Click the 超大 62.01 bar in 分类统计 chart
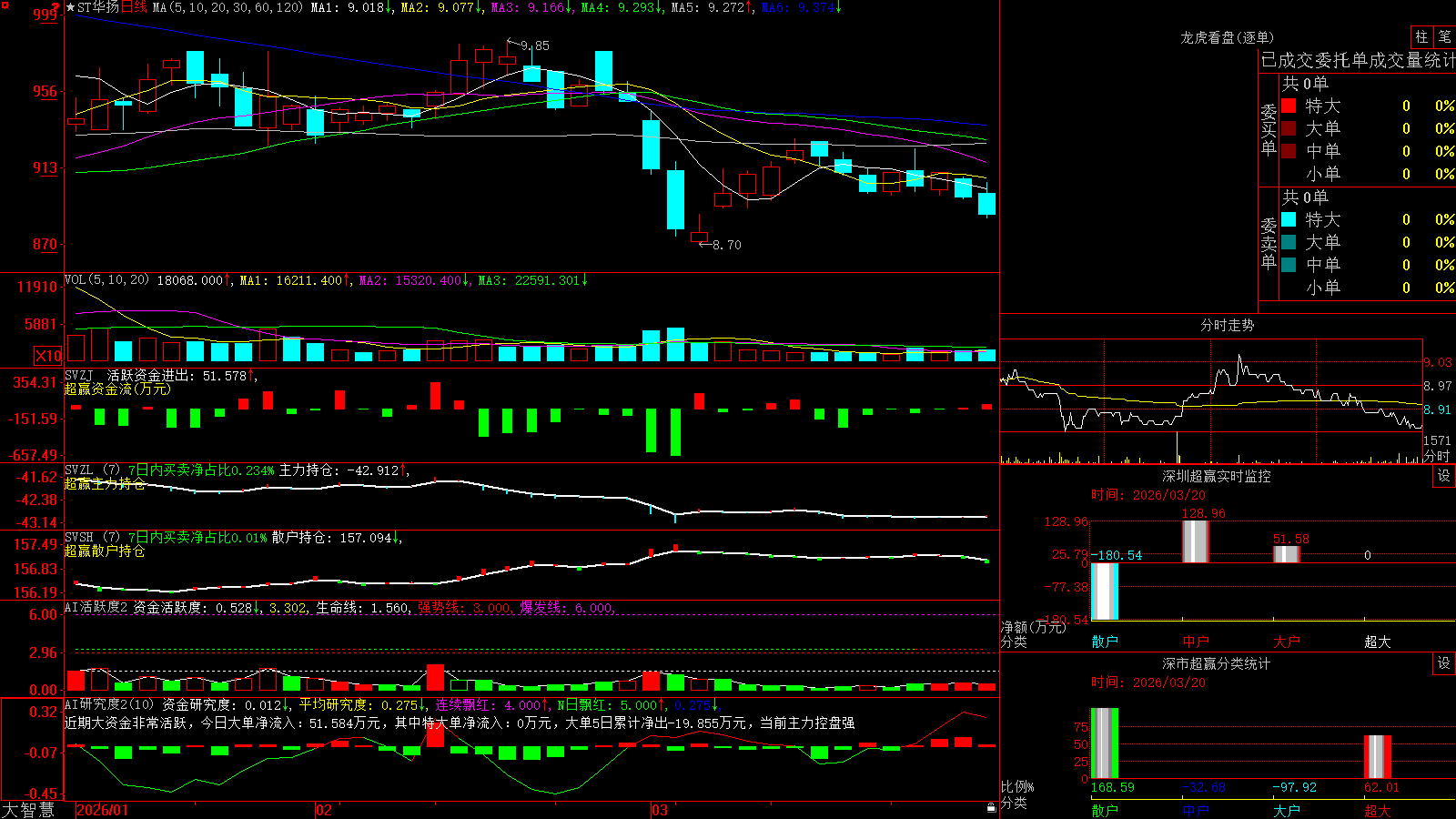 (1377, 757)
